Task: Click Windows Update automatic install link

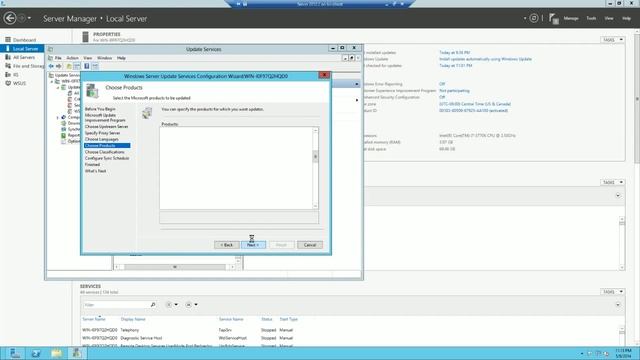Action: click(485, 59)
